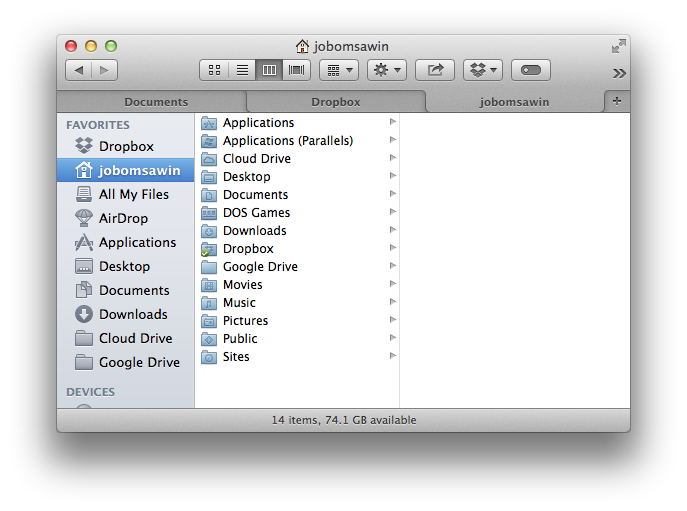687x511 pixels.
Task: Click the Google Drive folder icon in the column
Action: click(x=209, y=267)
